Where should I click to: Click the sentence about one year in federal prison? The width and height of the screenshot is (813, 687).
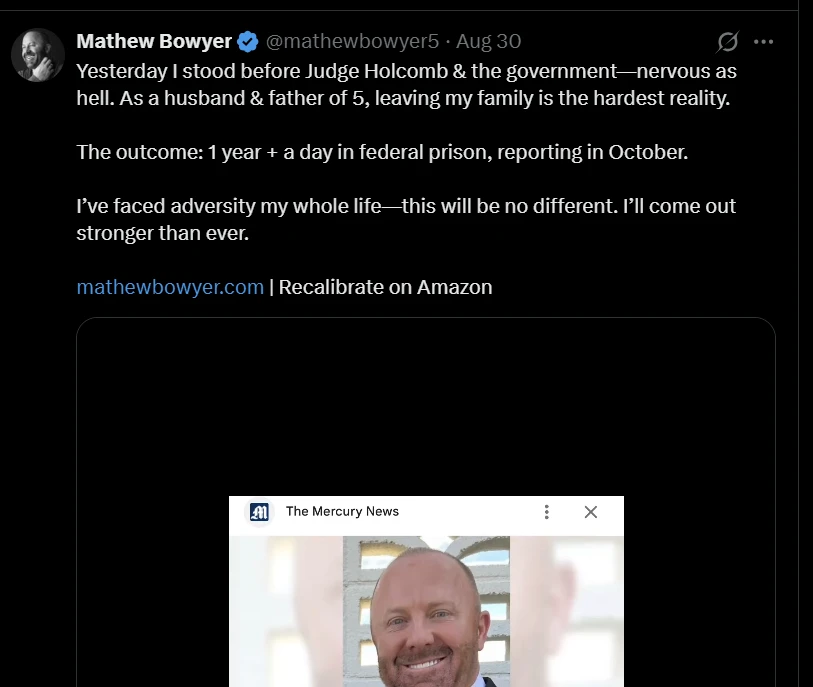coord(382,153)
